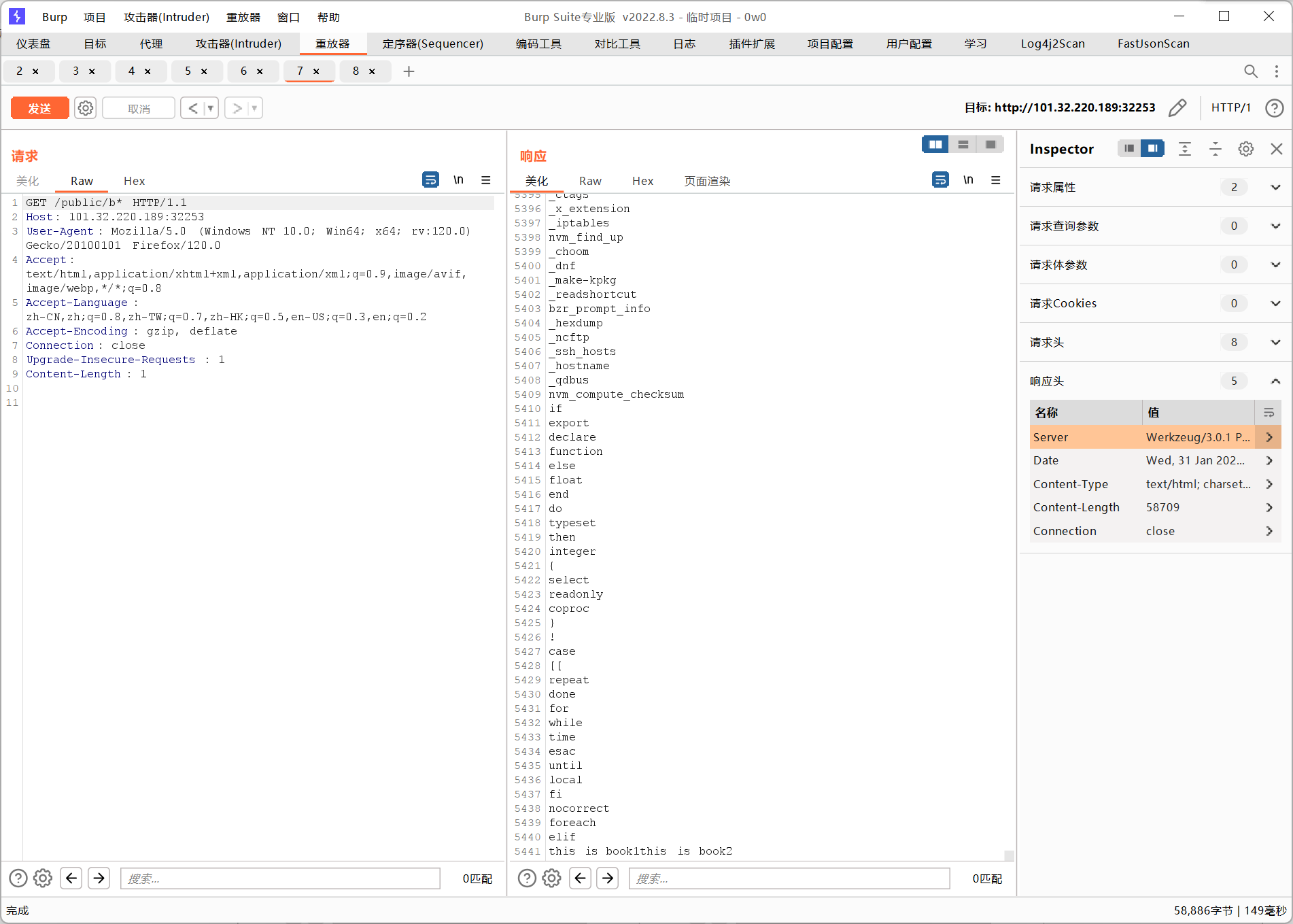The image size is (1293, 924).
Task: Toggle non-printable characters in response viewer
Action: point(968,179)
